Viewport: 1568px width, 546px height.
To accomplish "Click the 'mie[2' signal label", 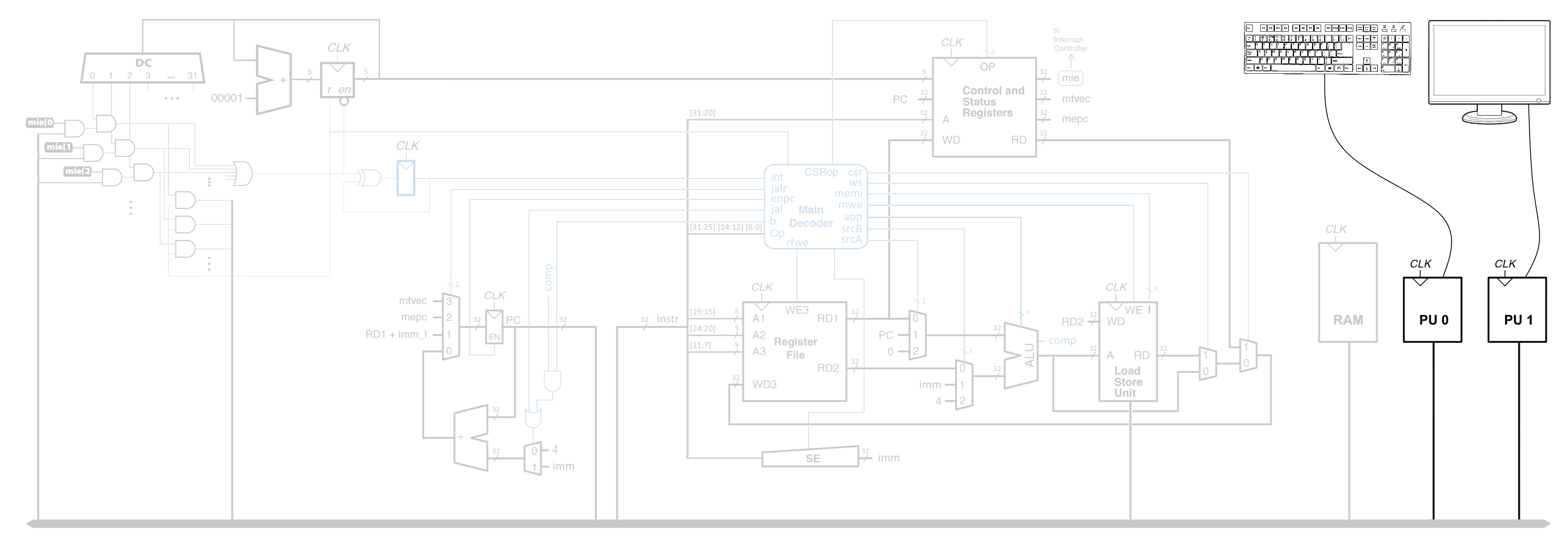I will click(78, 171).
